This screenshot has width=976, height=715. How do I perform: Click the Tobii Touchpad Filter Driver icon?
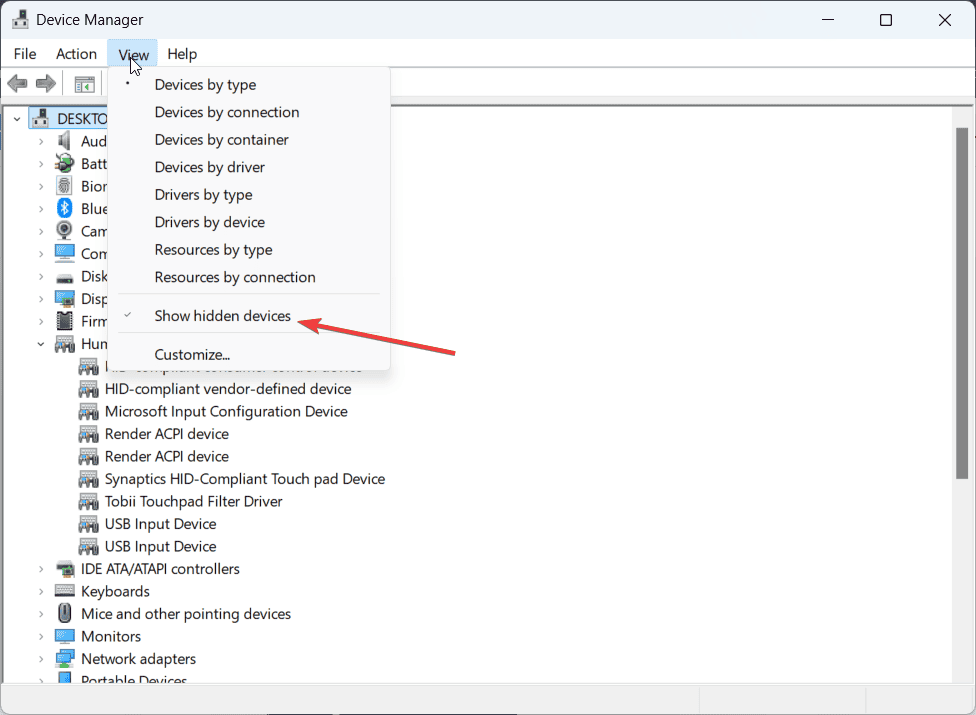pyautogui.click(x=89, y=501)
